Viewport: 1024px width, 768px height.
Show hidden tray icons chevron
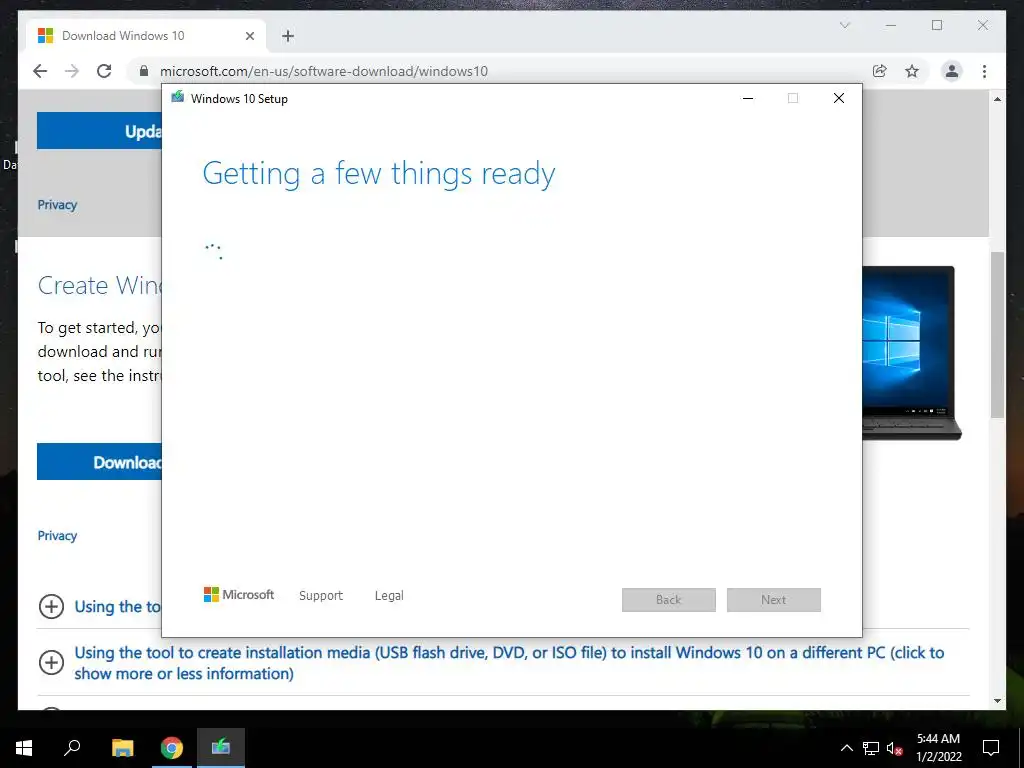click(x=846, y=748)
